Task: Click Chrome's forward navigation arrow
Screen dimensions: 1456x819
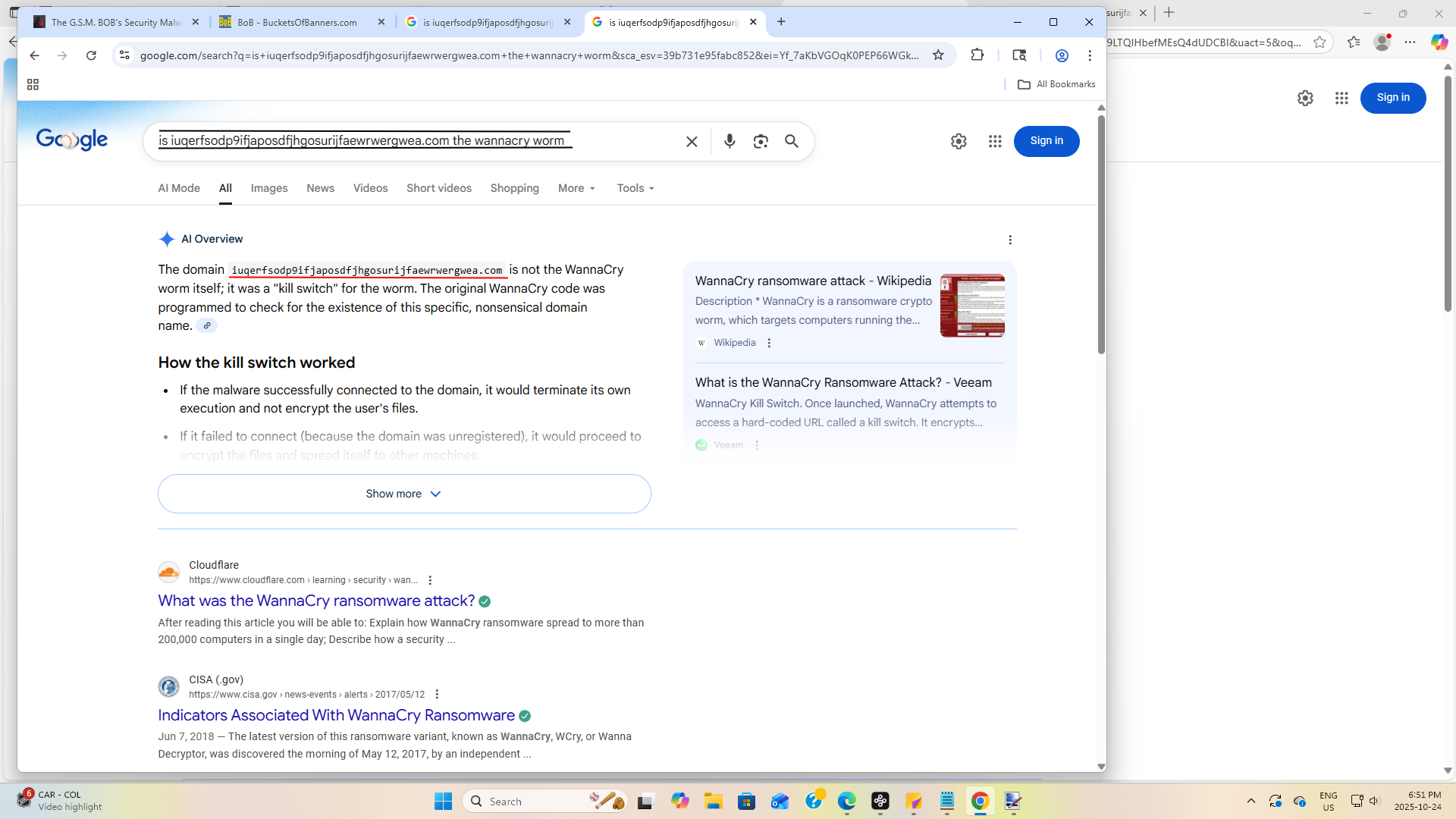Action: (x=62, y=55)
